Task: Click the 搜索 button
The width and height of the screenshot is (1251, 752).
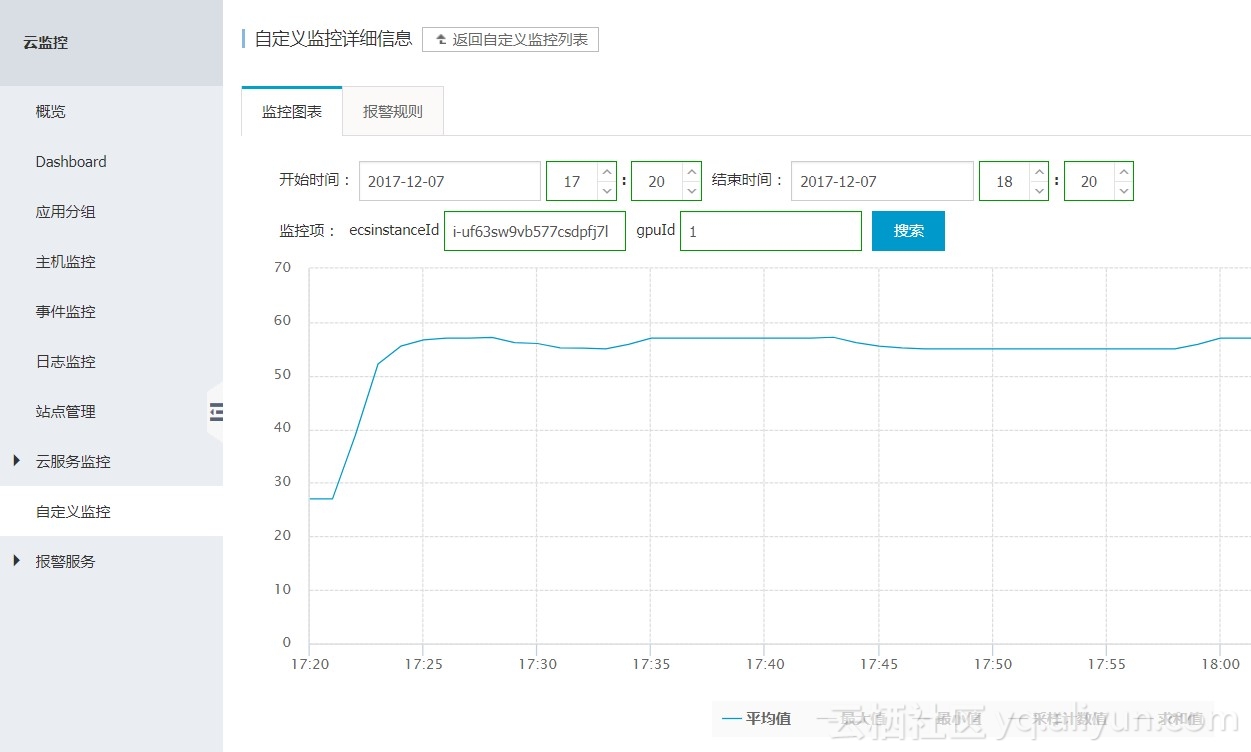Action: point(908,231)
